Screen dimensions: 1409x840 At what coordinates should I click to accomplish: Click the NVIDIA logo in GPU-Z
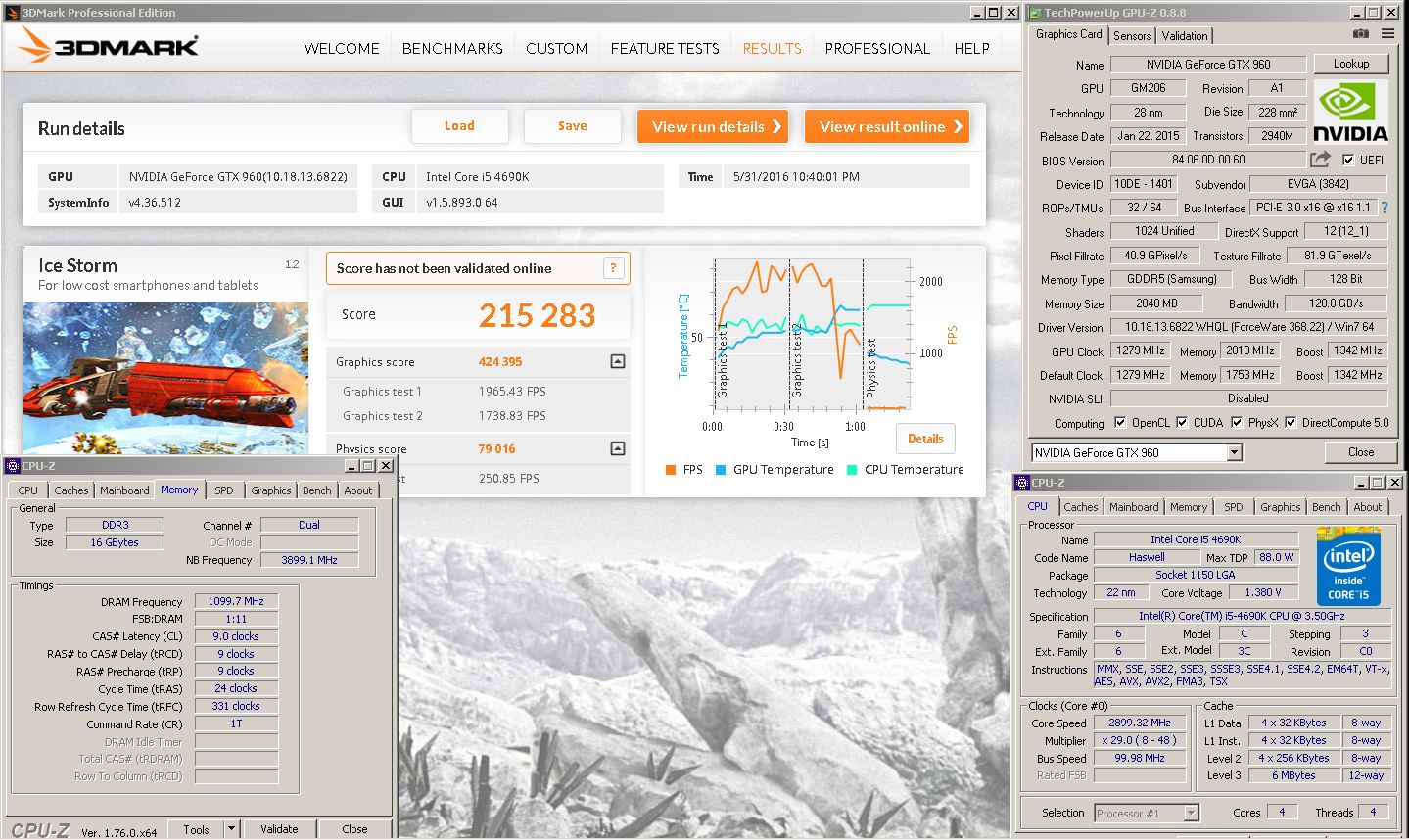(1351, 113)
